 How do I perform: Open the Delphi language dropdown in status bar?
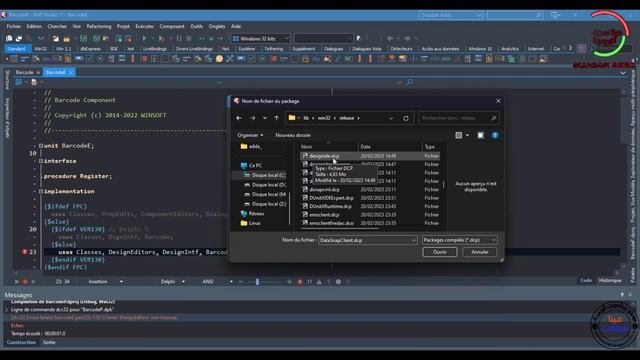183,282
